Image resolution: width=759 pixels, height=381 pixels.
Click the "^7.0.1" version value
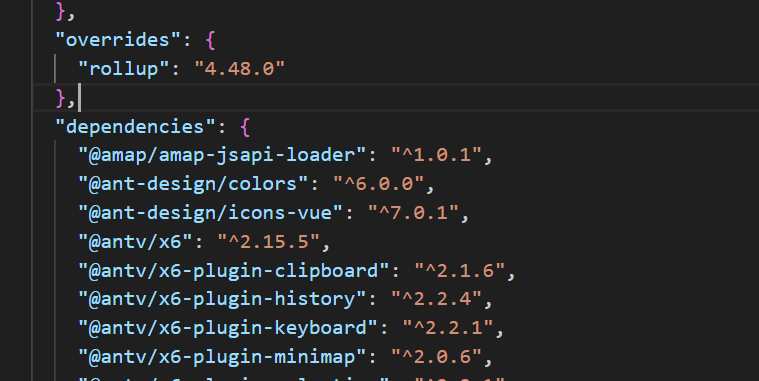coord(413,213)
